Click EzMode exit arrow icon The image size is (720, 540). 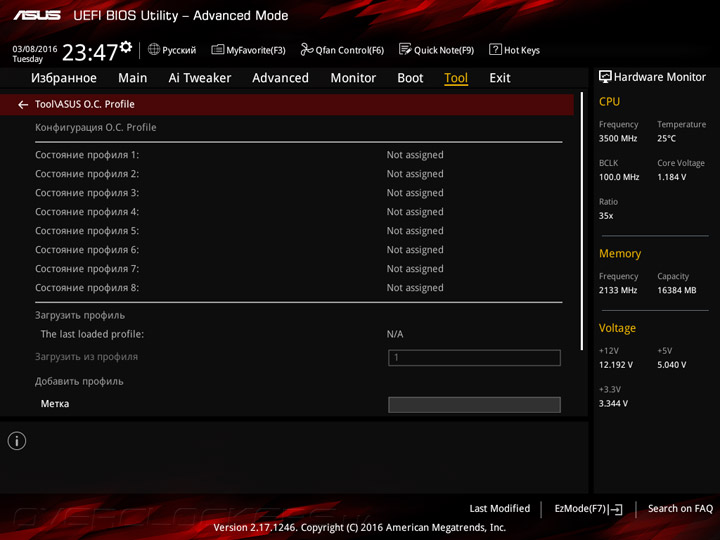coord(616,509)
